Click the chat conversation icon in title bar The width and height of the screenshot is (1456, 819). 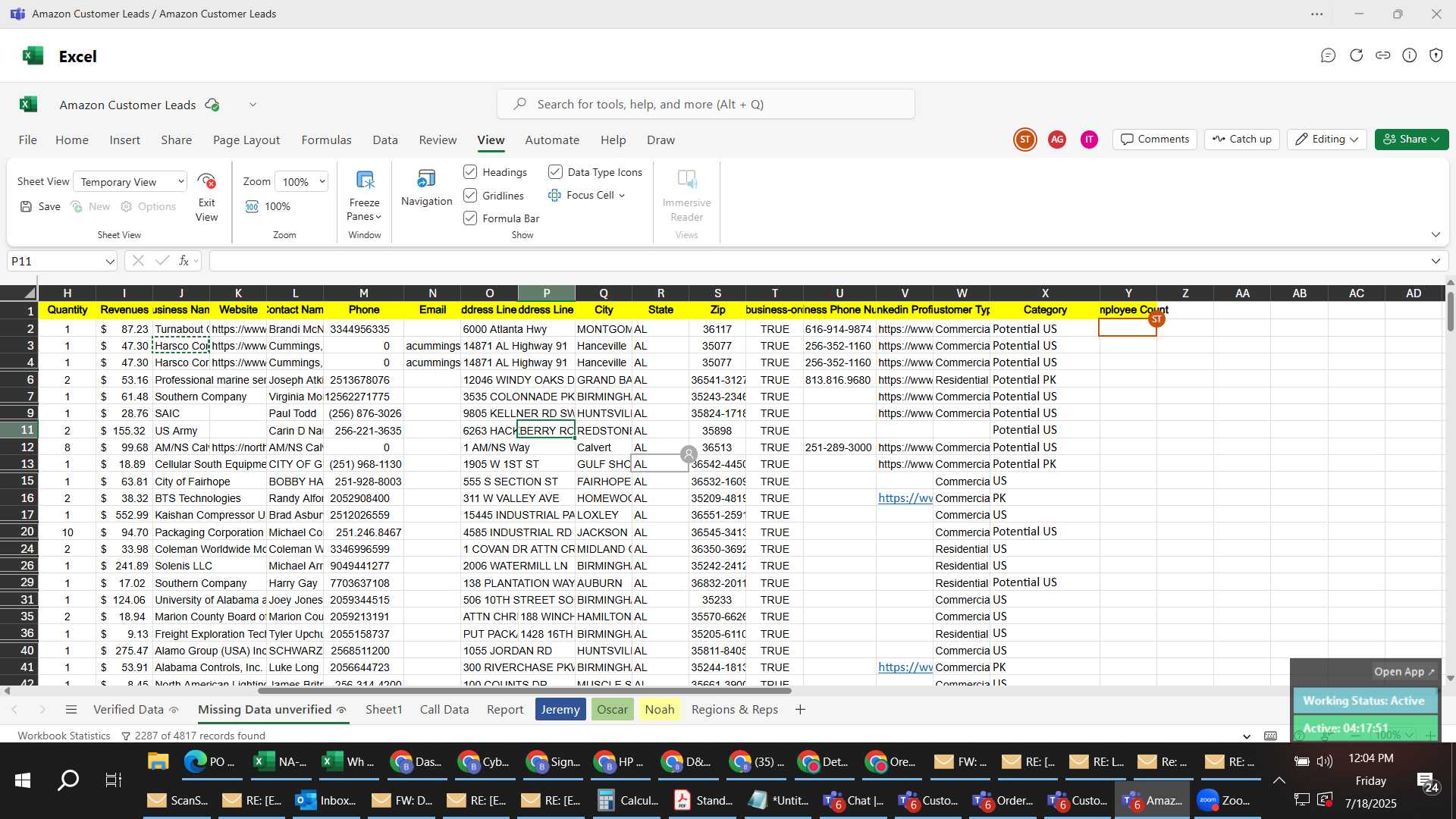click(x=1328, y=55)
